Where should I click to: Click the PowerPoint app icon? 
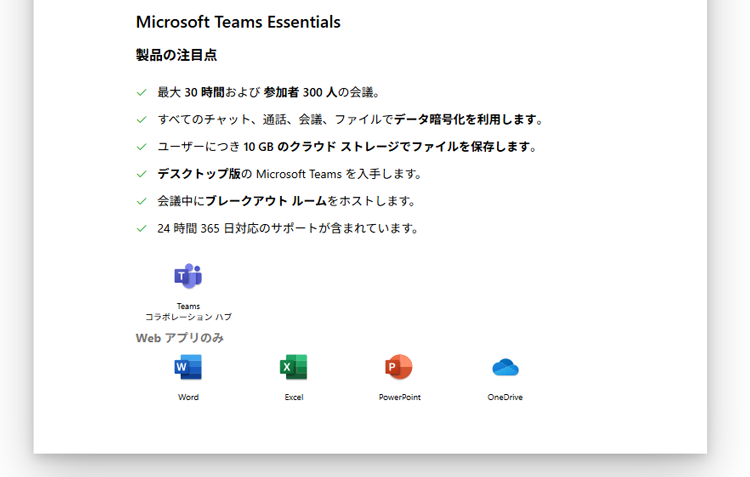[x=399, y=367]
